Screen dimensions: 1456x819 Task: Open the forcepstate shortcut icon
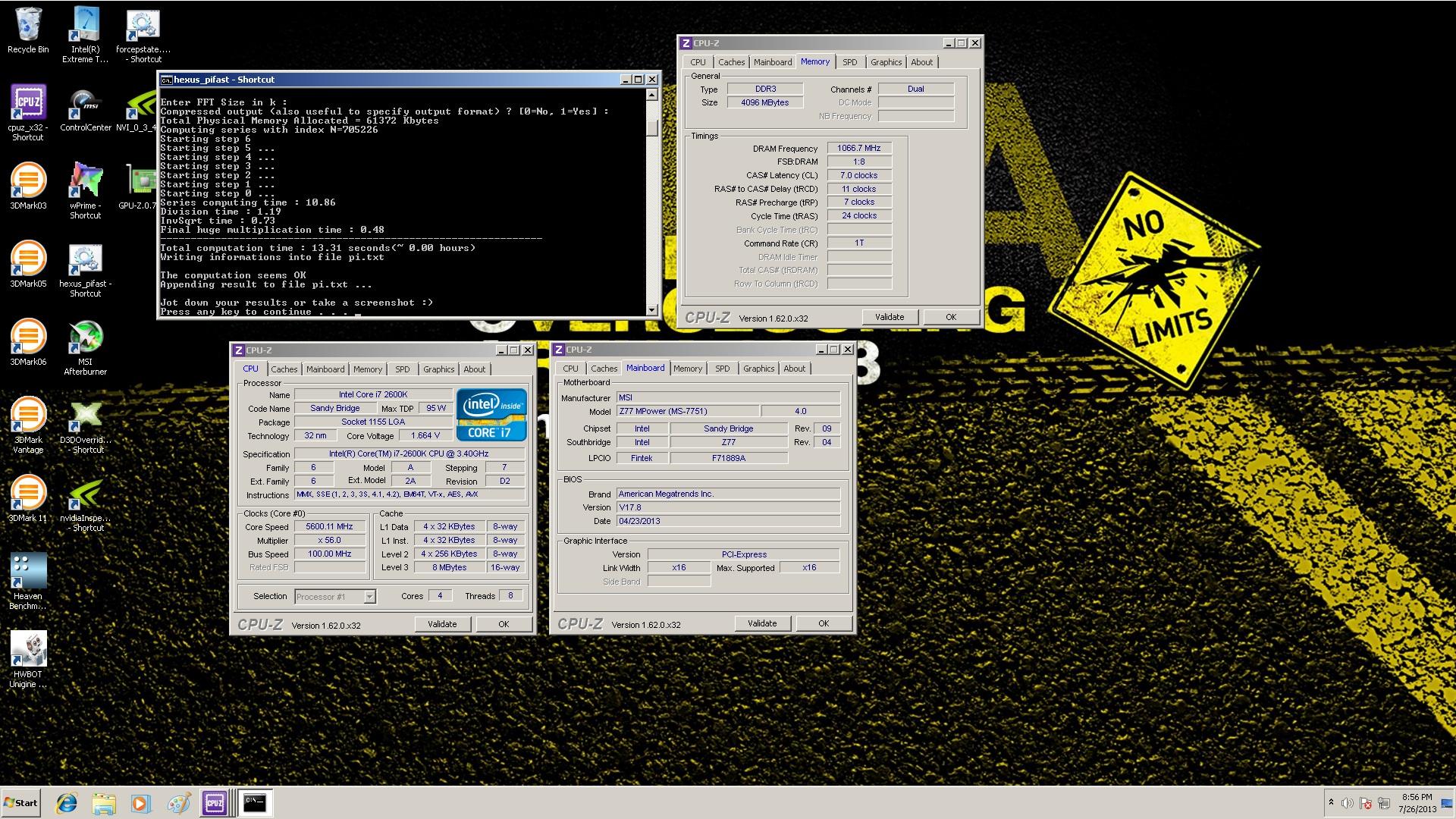coord(143,36)
